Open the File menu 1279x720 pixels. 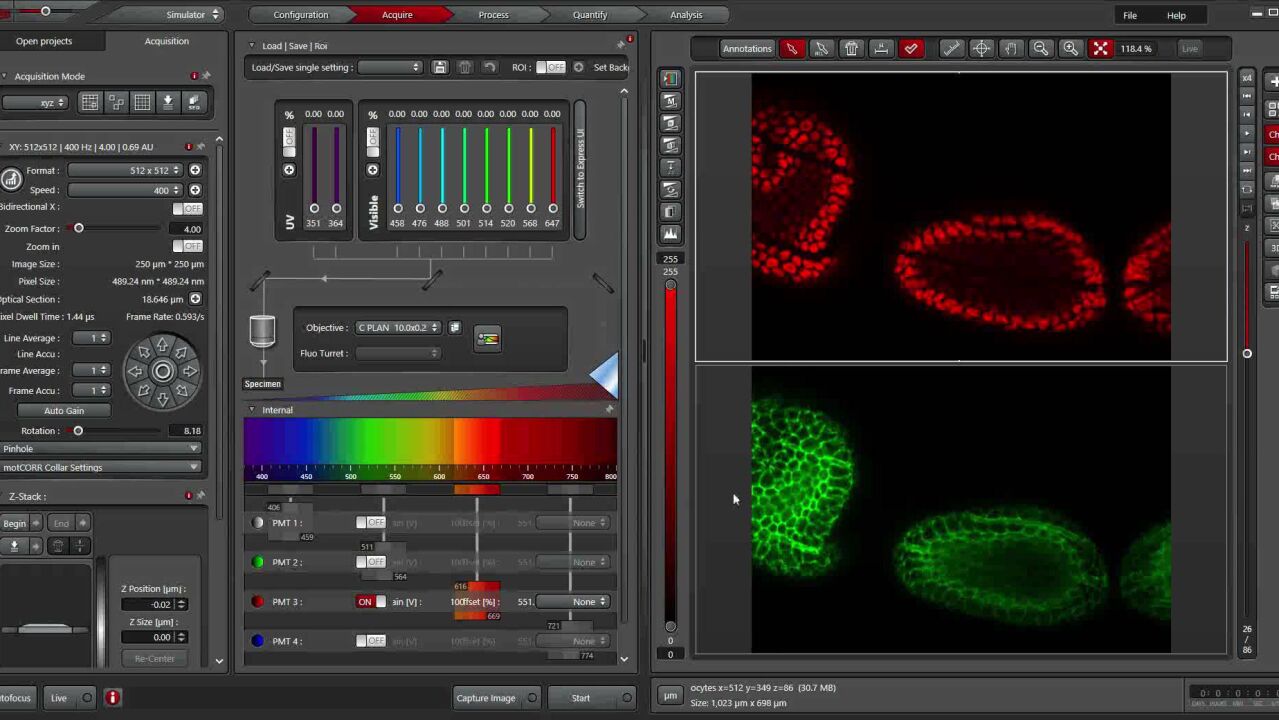pos(1129,15)
